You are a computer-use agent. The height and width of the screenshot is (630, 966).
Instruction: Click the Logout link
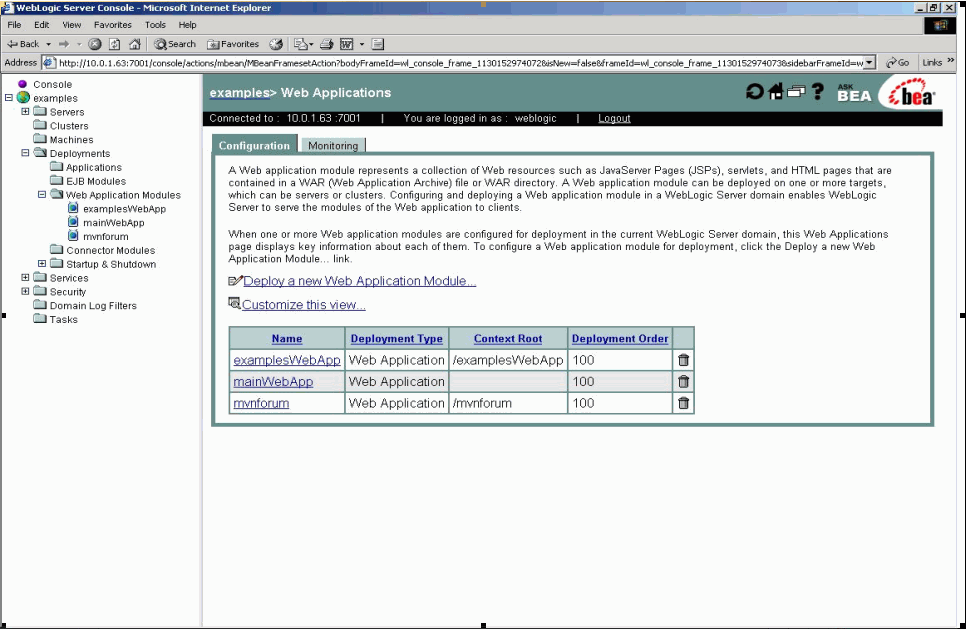[x=614, y=118]
